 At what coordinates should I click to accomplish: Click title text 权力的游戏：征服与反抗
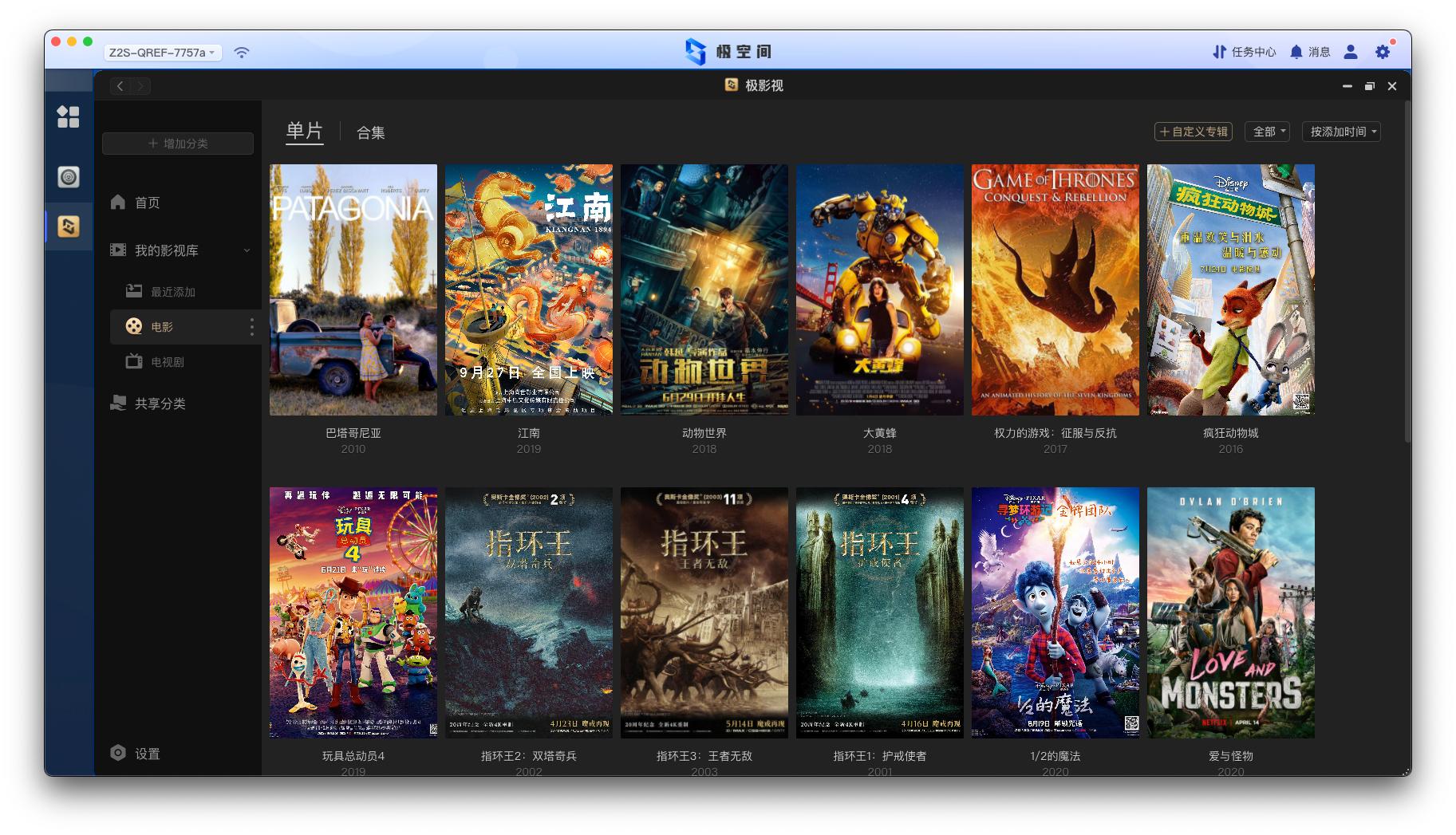pos(1056,433)
